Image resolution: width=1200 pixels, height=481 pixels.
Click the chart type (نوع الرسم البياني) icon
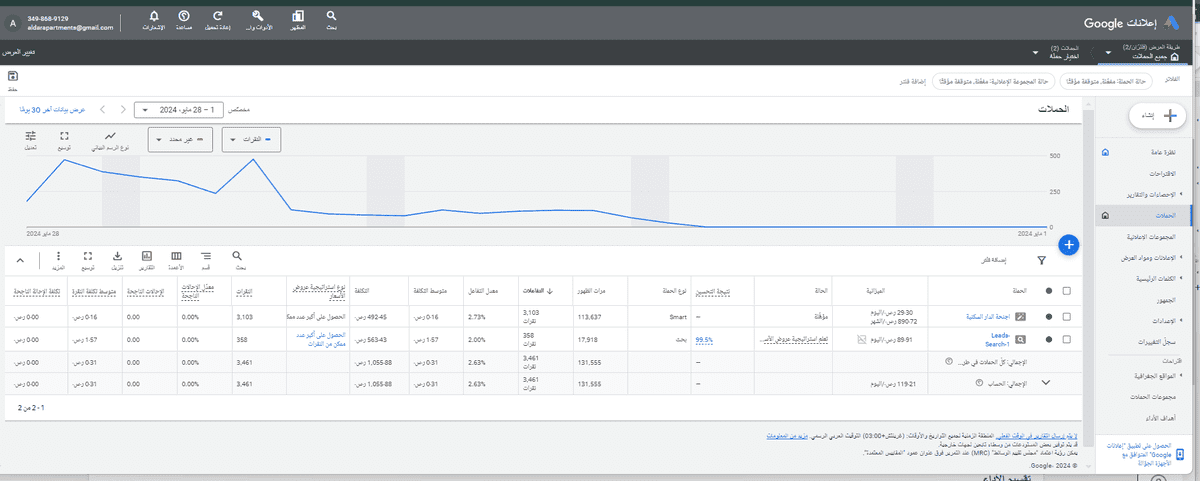tap(111, 136)
